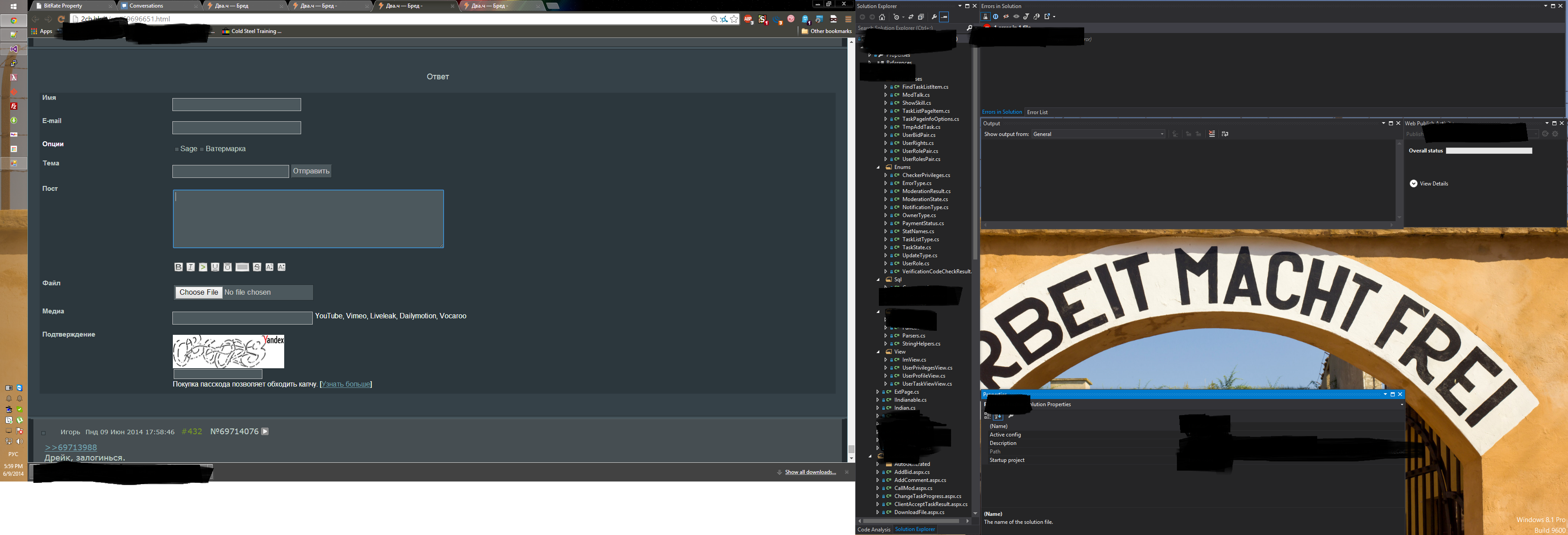
Task: Follow the >>69713988 reply link
Action: click(x=71, y=447)
